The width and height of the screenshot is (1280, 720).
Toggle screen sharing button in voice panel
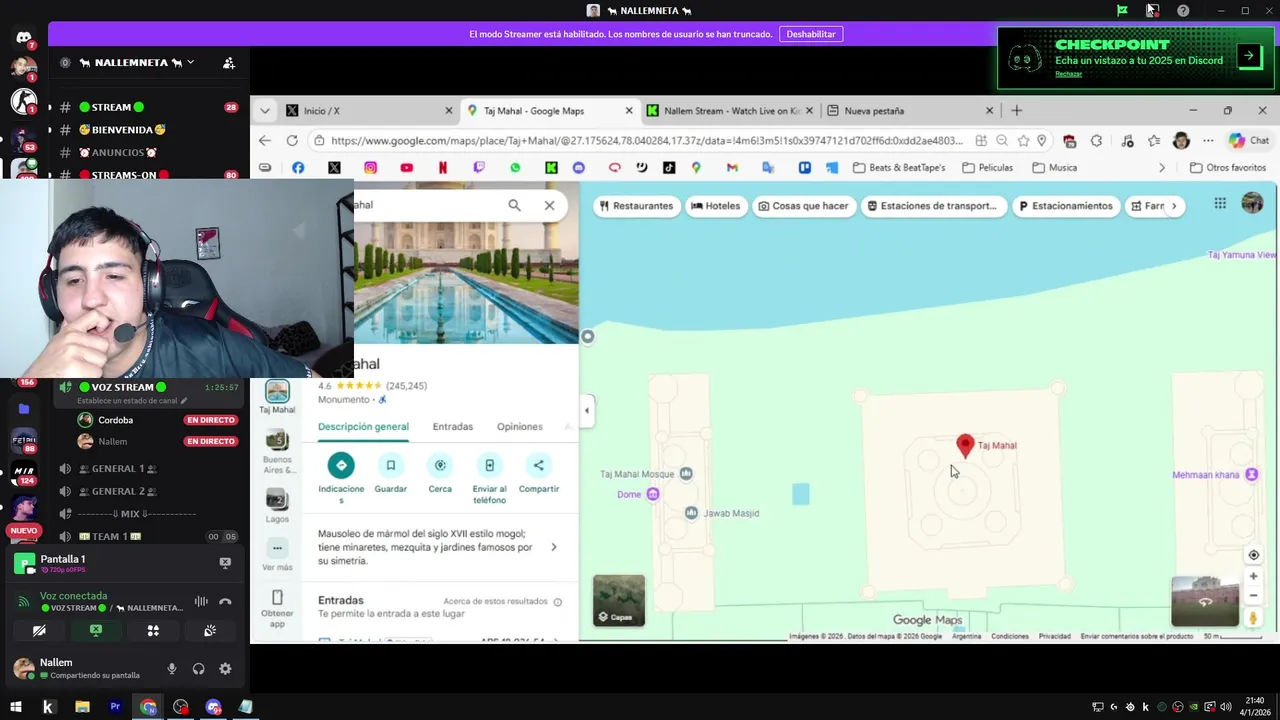click(x=96, y=631)
